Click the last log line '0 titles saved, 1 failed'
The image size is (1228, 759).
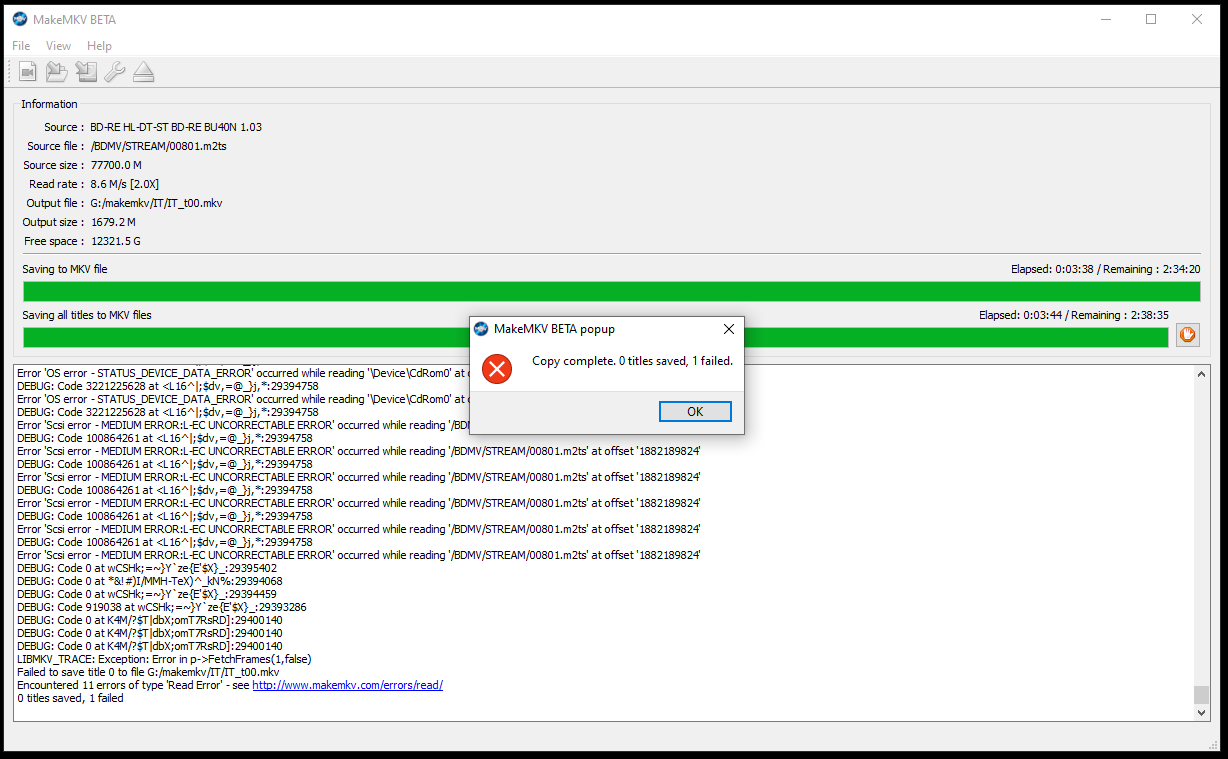pyautogui.click(x=70, y=698)
